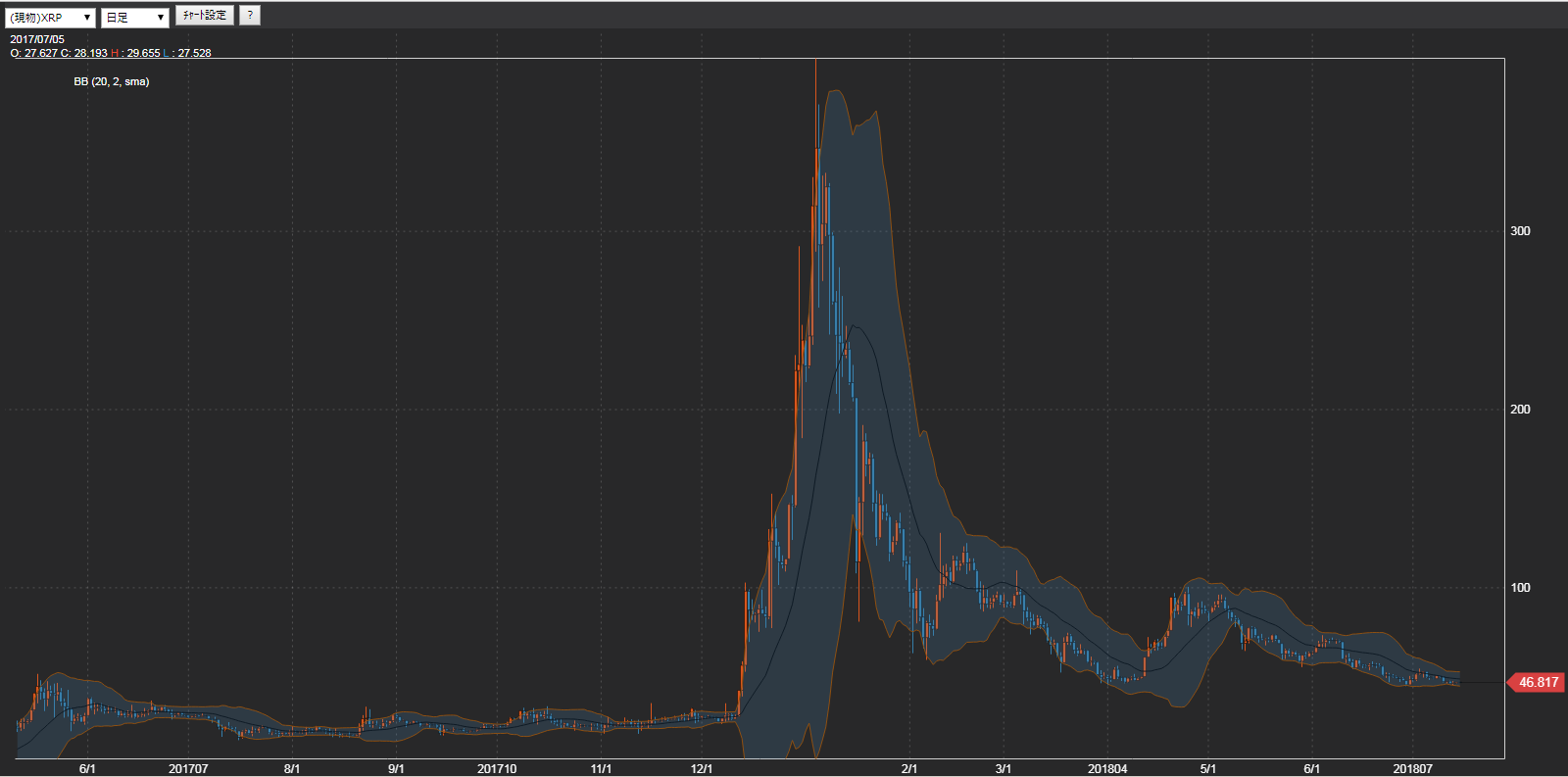Select the 8/1 date axis label

[292, 768]
